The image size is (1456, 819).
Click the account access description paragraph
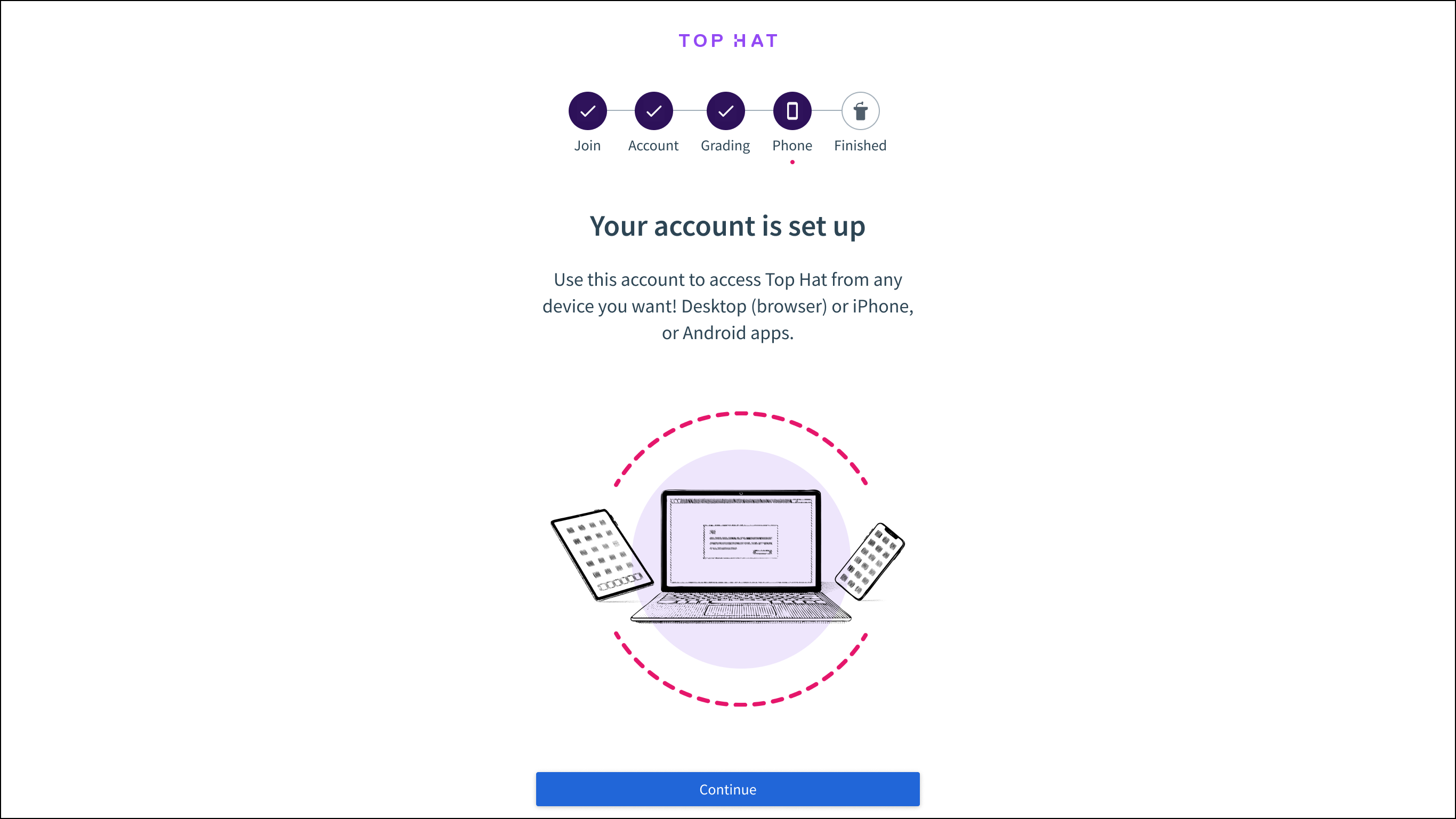[x=727, y=306]
